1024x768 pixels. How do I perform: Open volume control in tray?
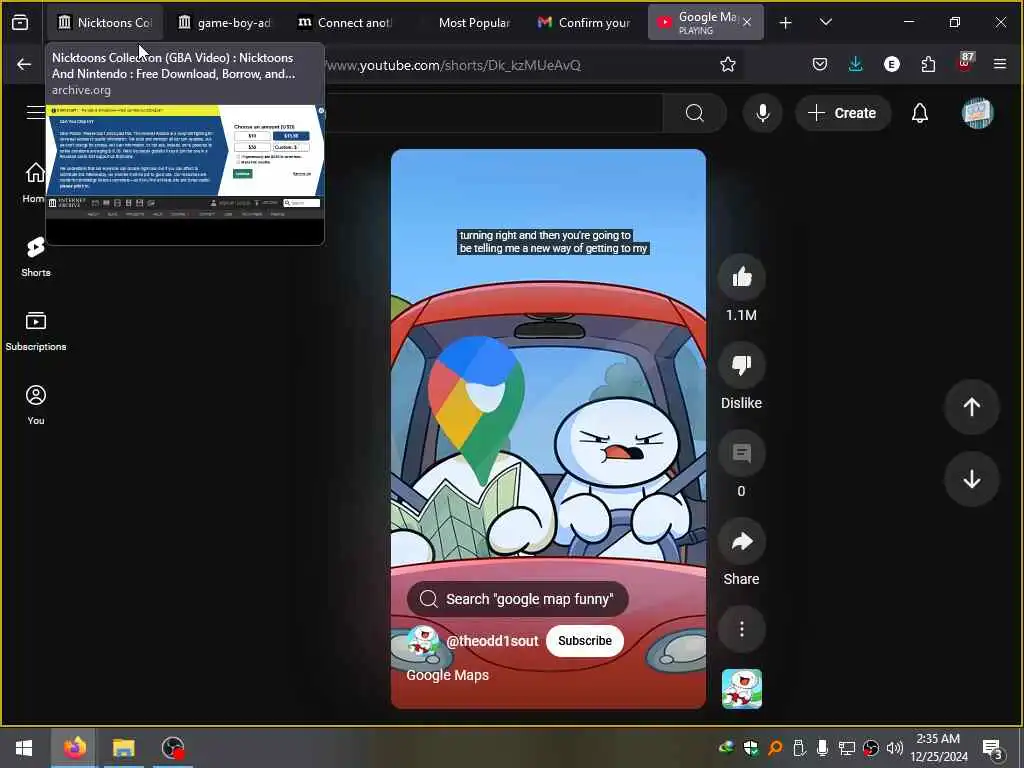point(895,748)
